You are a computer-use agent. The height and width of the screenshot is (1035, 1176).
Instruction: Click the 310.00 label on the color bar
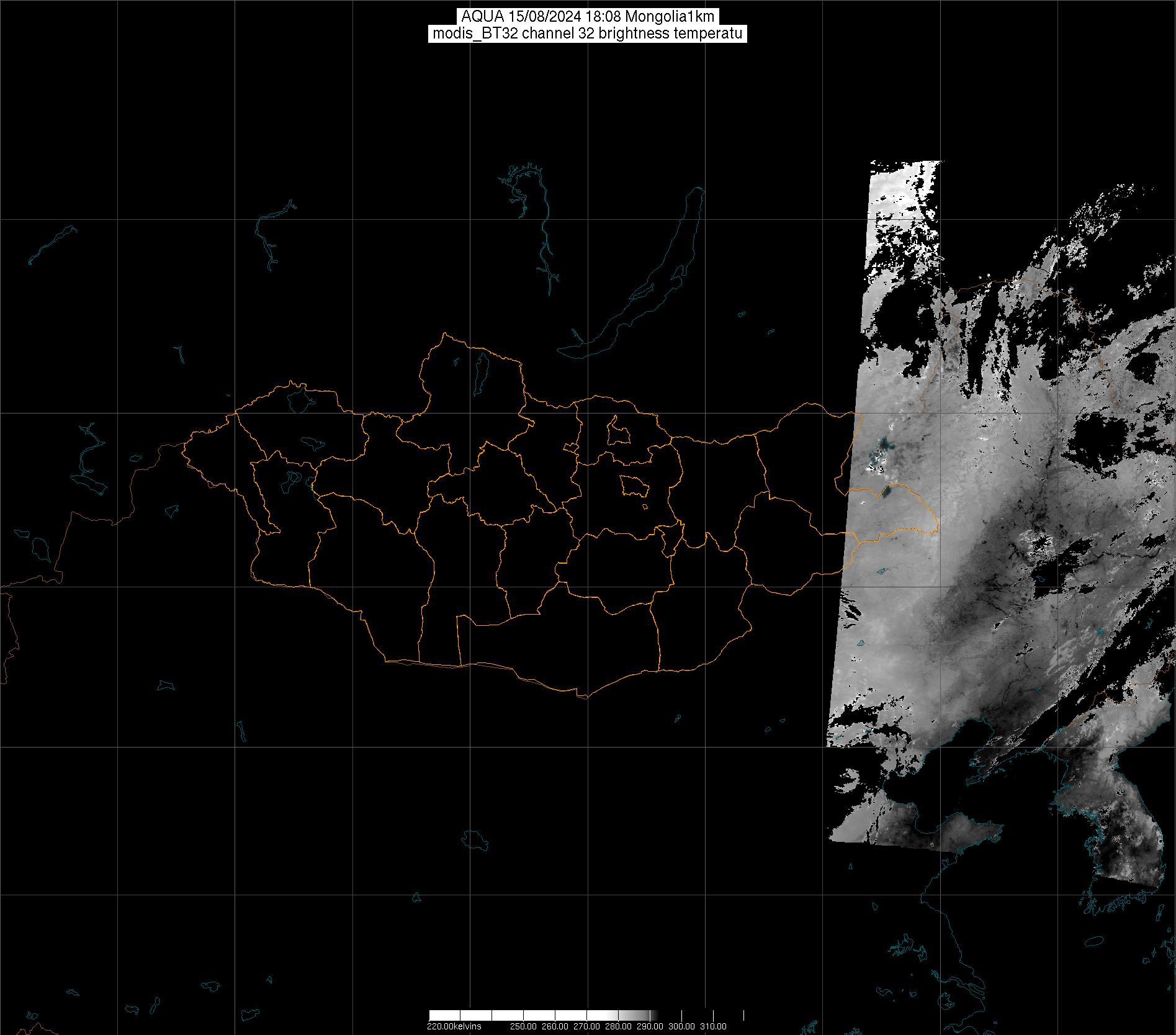714,1026
